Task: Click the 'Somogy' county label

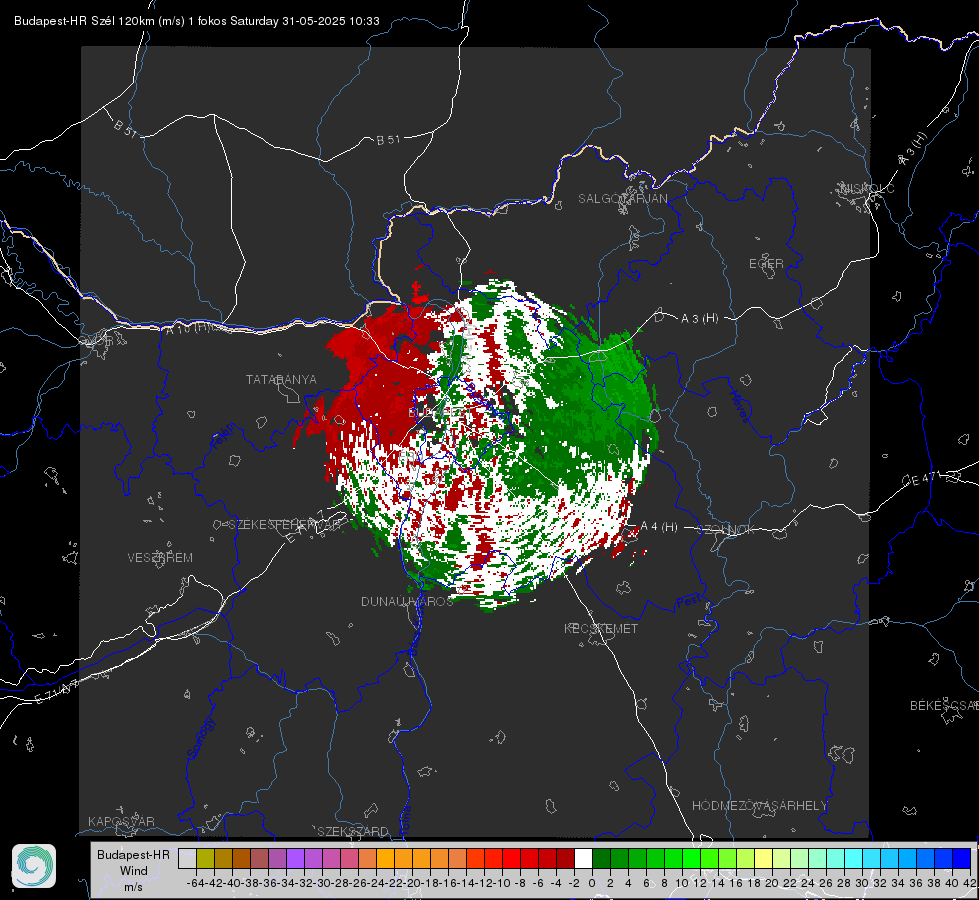Action: (201, 738)
